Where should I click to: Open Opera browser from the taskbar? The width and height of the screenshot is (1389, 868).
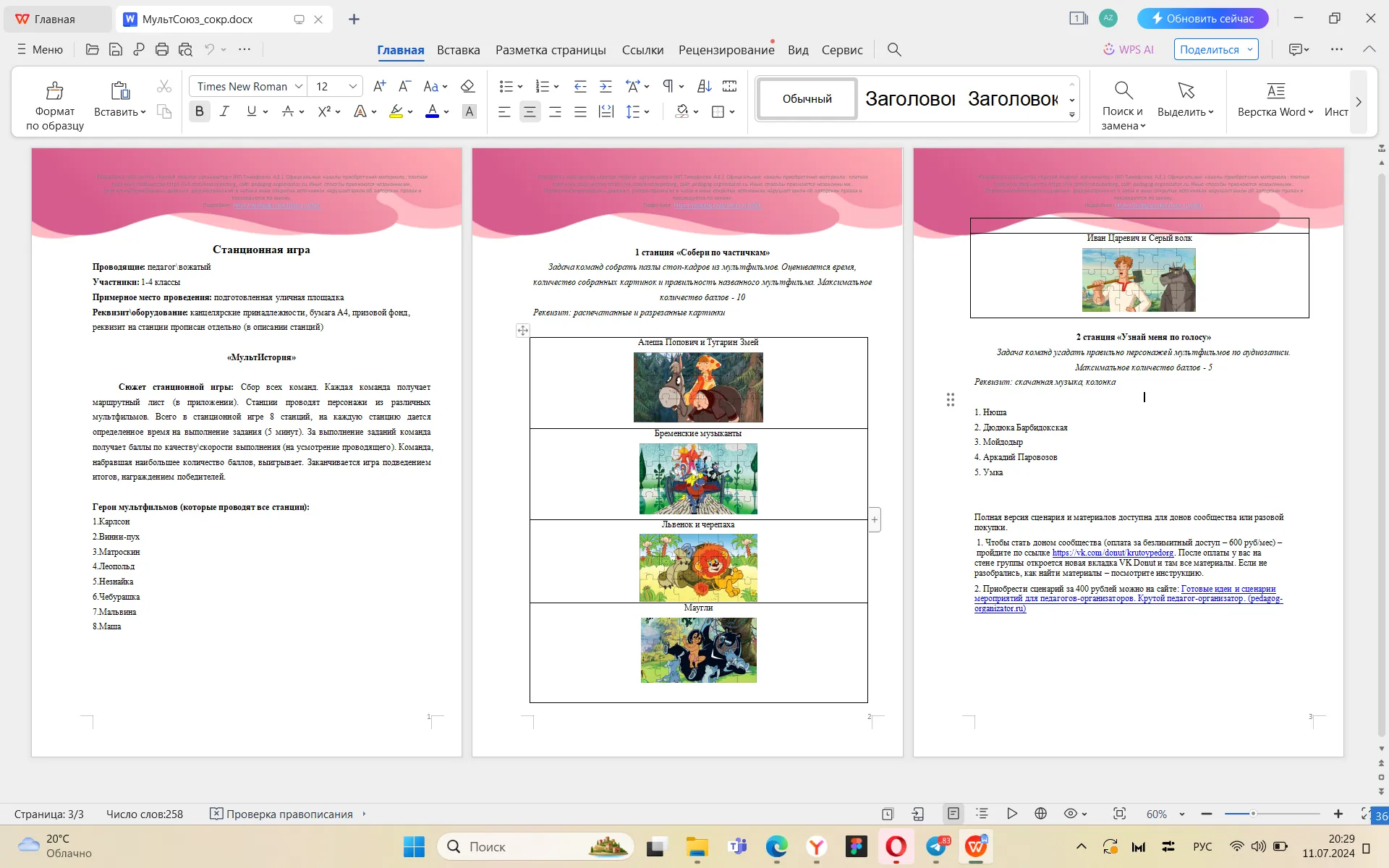[896, 846]
